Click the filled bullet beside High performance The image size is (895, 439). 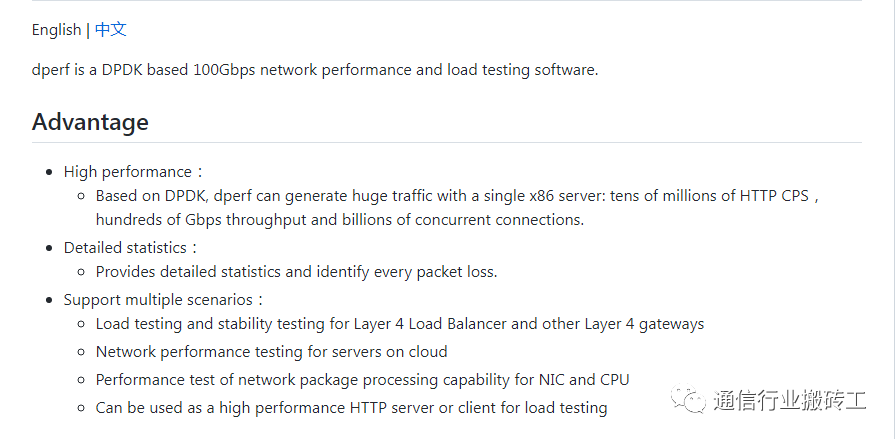[51, 172]
